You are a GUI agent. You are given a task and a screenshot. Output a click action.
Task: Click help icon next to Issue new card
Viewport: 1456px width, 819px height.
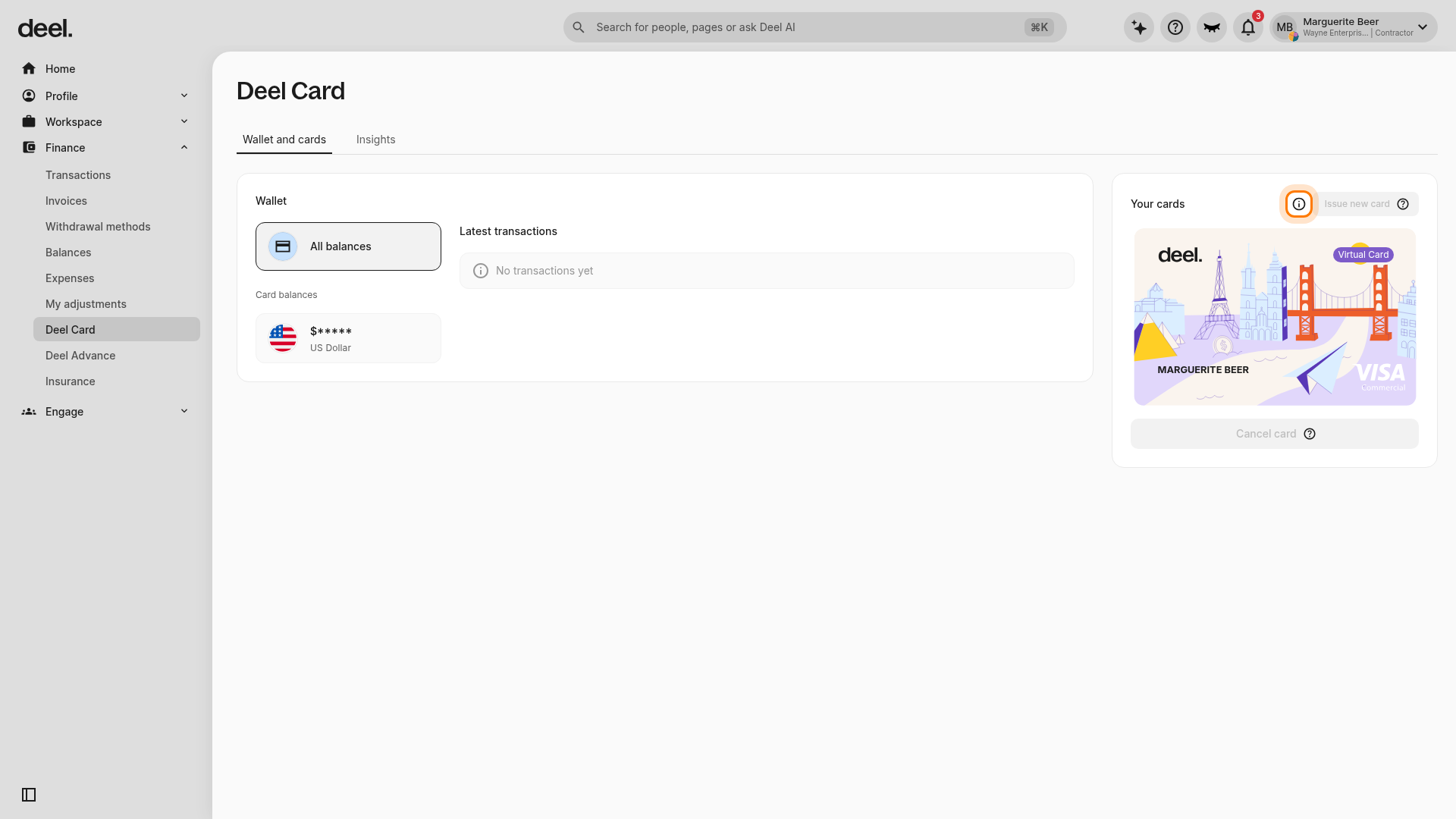(1403, 204)
